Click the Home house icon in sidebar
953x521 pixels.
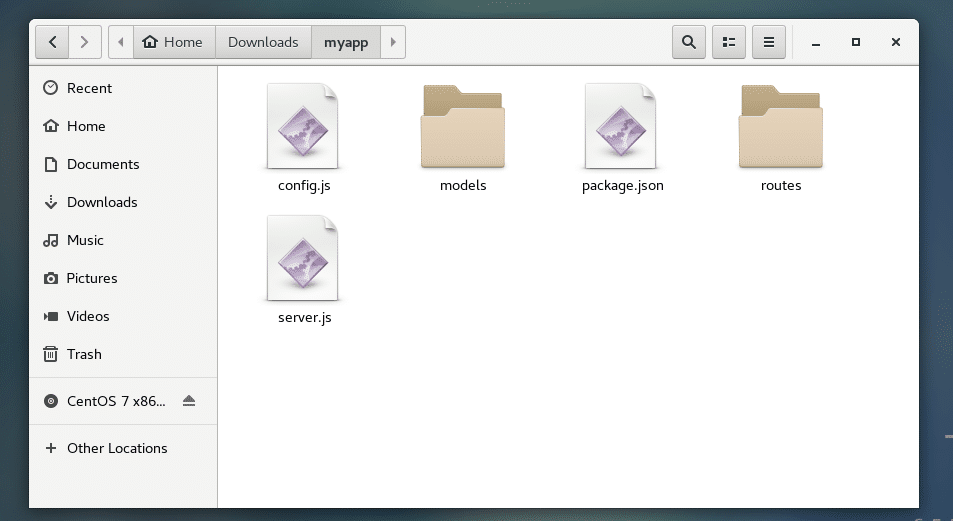coord(50,126)
